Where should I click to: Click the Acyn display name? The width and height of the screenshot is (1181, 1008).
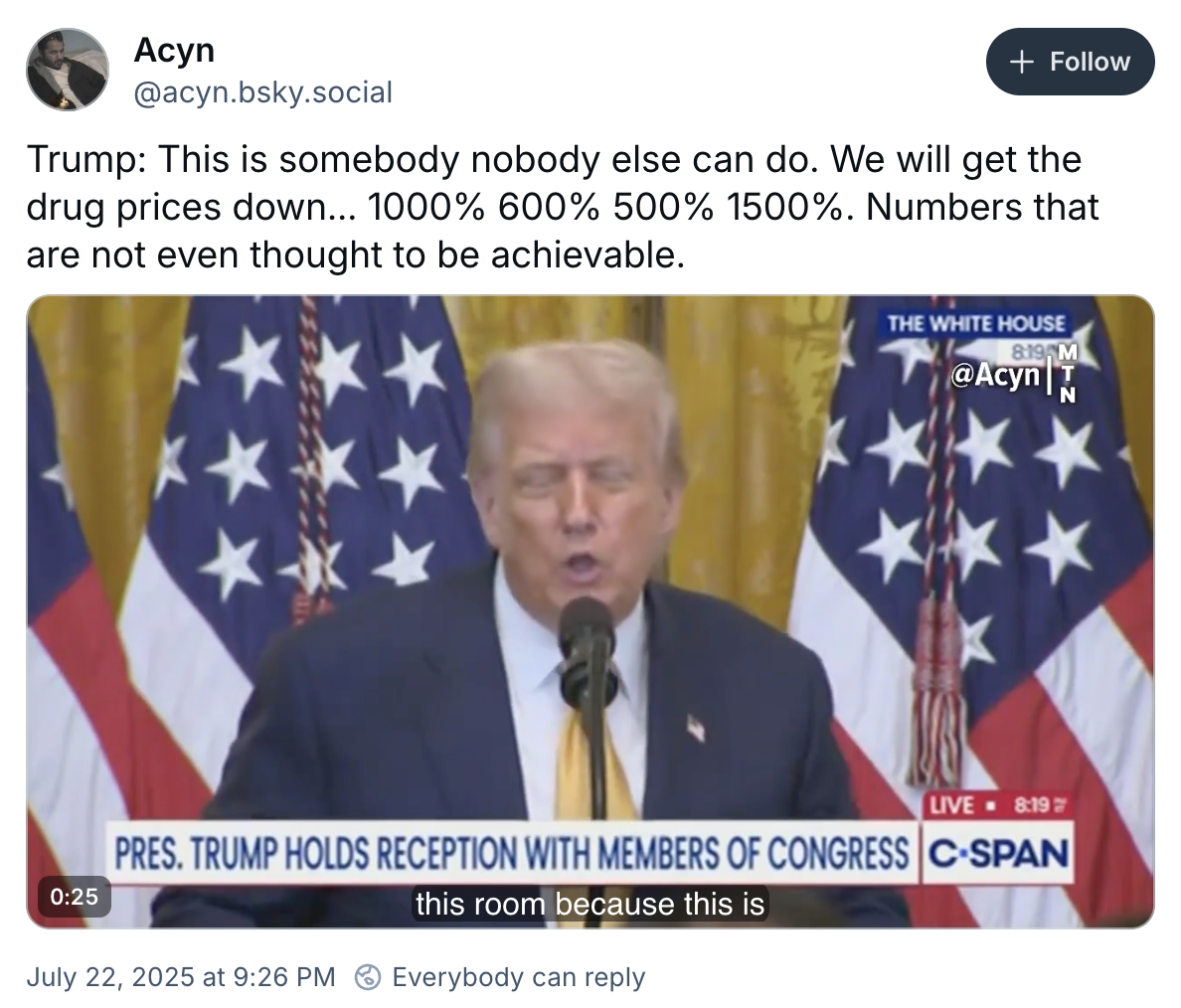[x=174, y=51]
